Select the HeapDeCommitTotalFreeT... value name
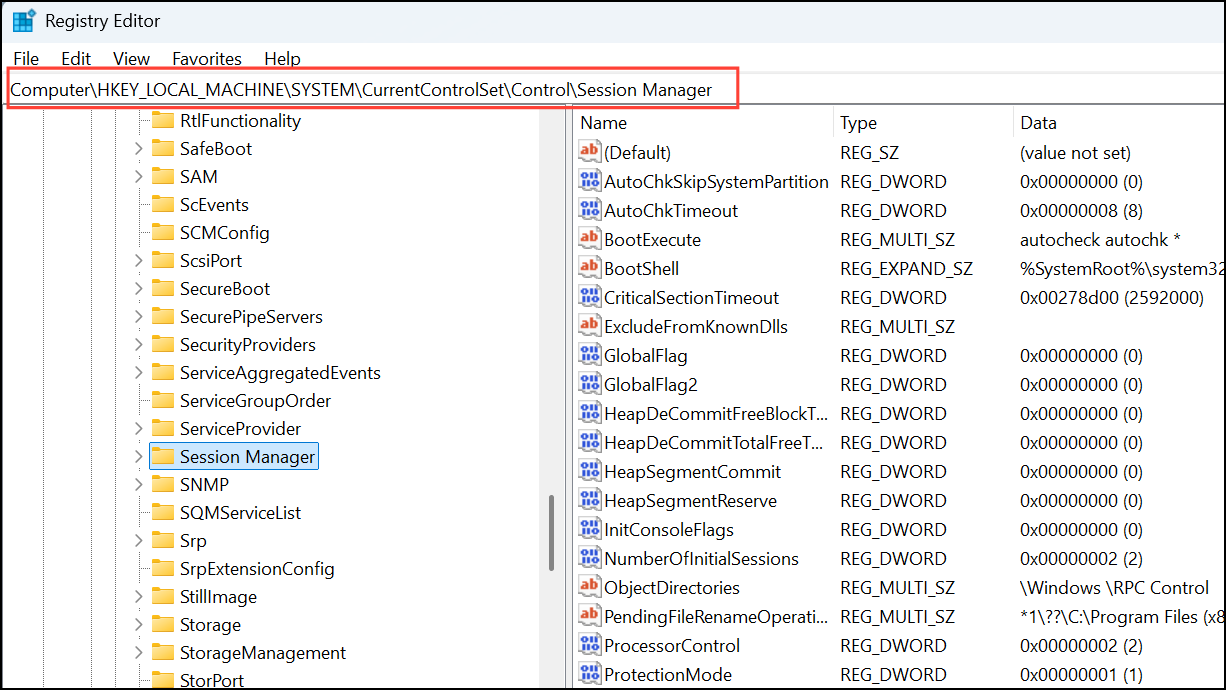1226x690 pixels. point(714,442)
